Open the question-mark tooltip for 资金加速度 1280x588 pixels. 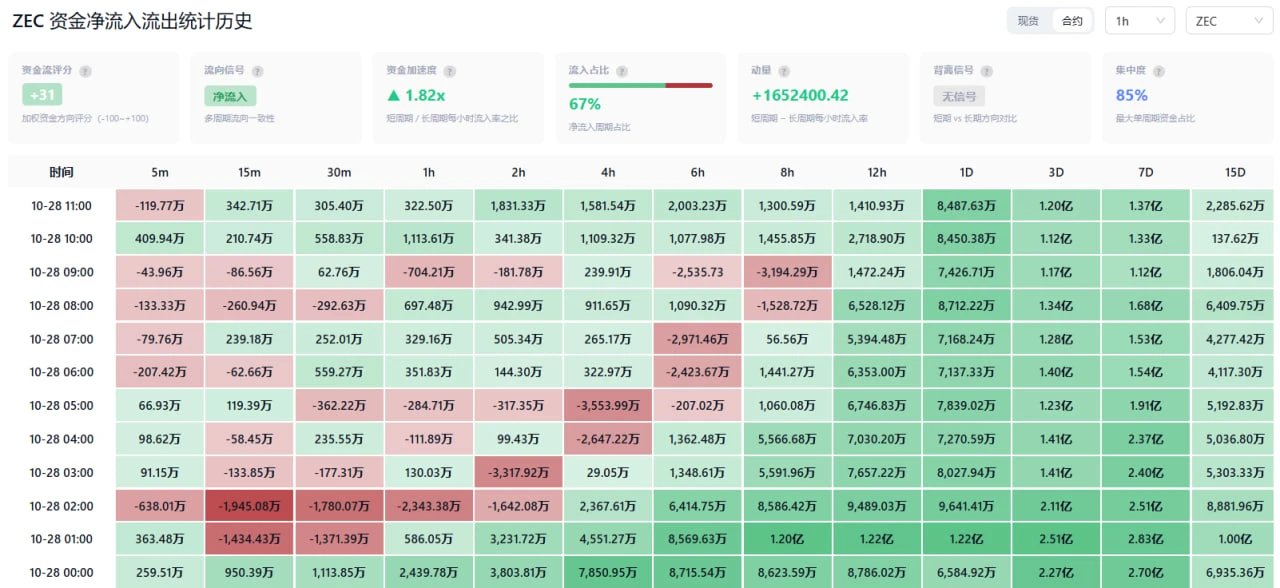tap(449, 71)
